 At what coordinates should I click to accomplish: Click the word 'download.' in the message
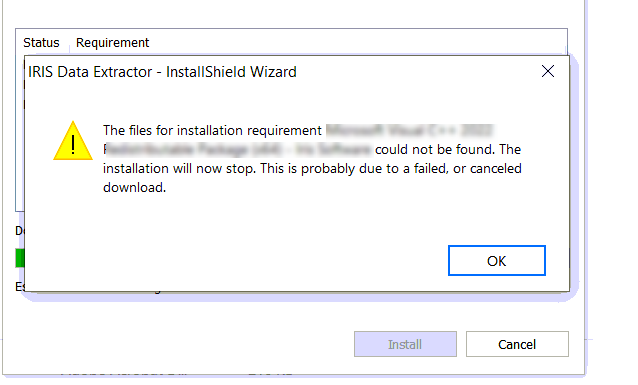134,188
